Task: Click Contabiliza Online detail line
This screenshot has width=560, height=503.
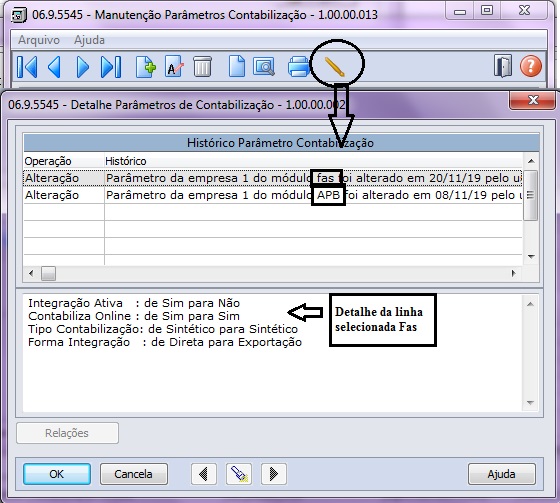Action: tap(134, 316)
